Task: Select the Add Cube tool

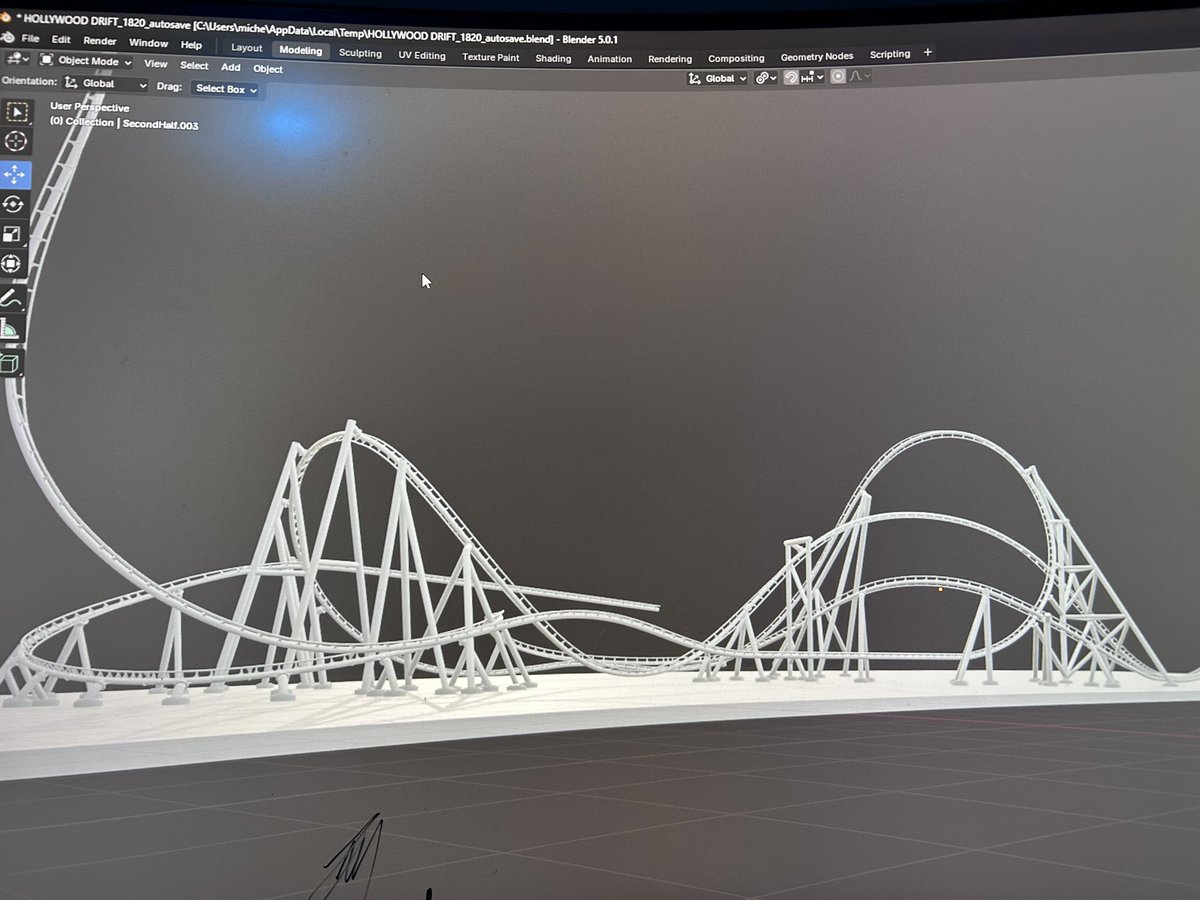Action: [9, 363]
